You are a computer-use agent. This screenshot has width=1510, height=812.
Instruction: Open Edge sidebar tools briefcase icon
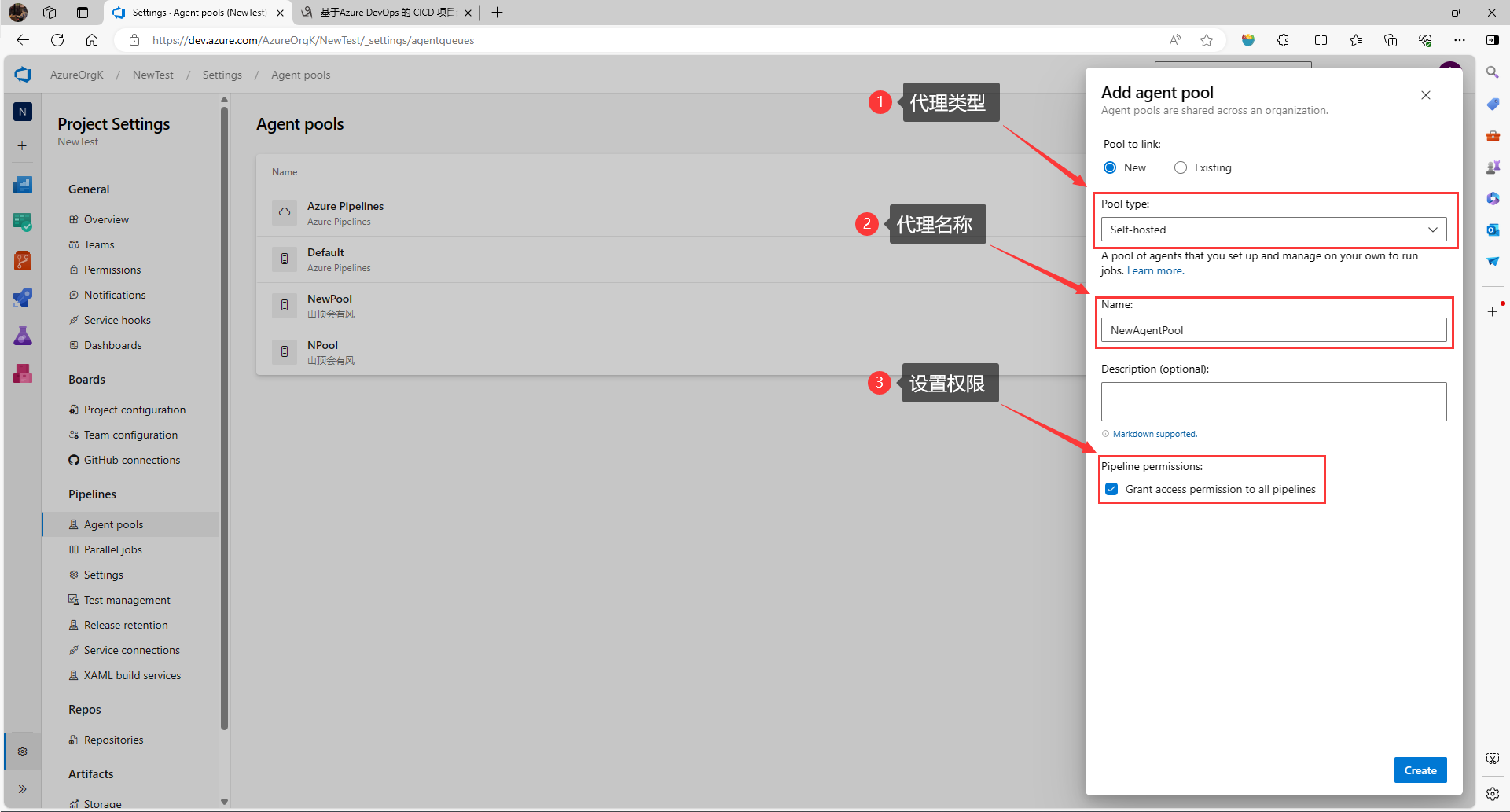[1493, 135]
